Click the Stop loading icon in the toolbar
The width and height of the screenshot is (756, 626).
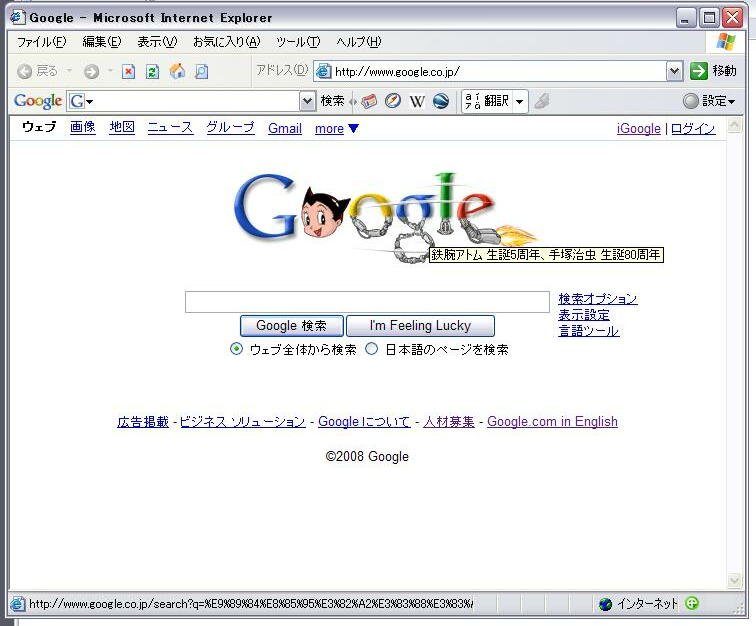coord(129,71)
